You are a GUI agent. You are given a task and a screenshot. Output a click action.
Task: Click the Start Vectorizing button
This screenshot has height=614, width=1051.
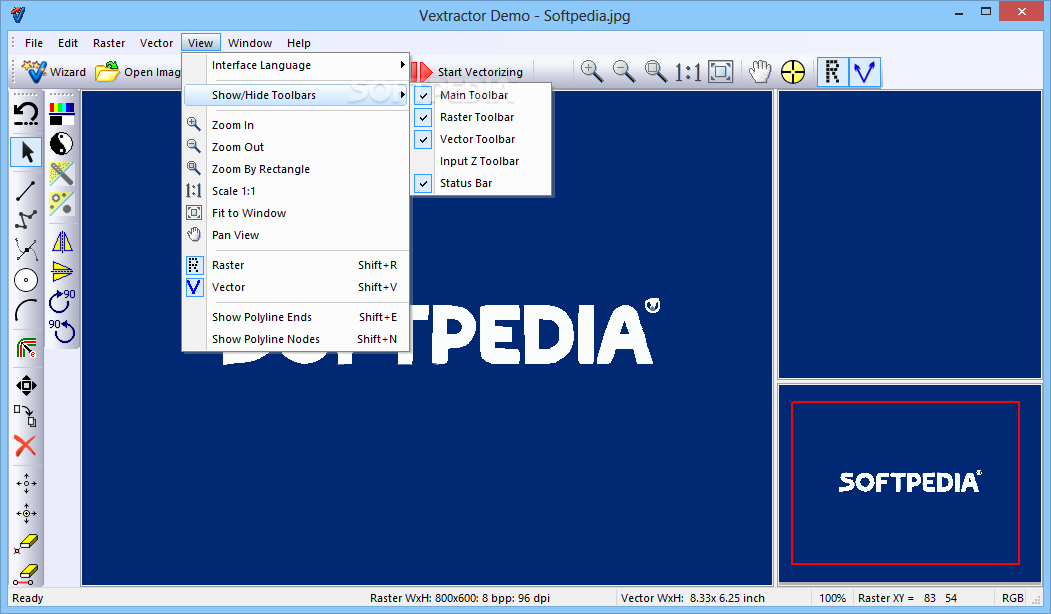tap(468, 72)
